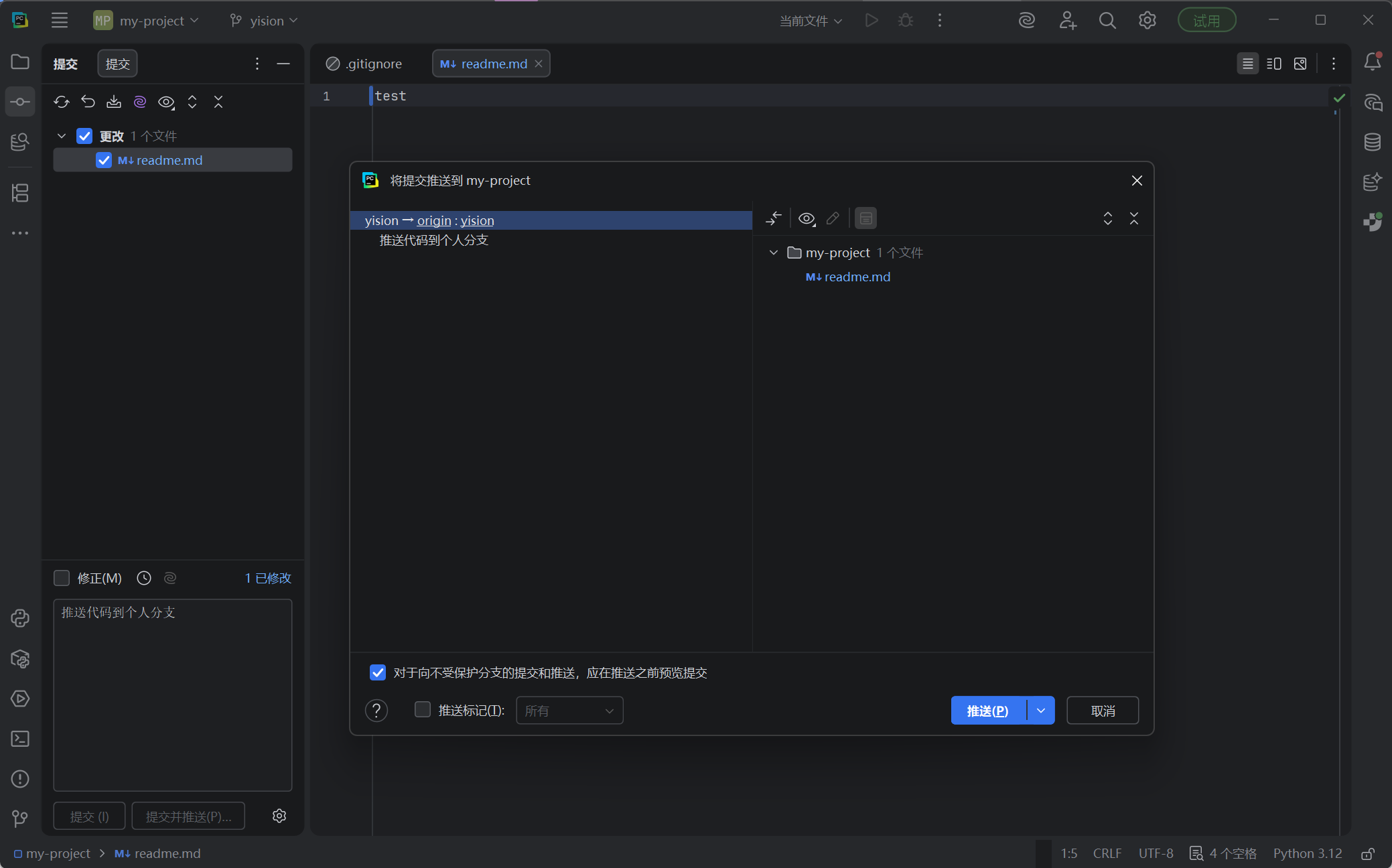Collapse the my-project folder node
Screen dimensions: 1392x868
click(774, 252)
